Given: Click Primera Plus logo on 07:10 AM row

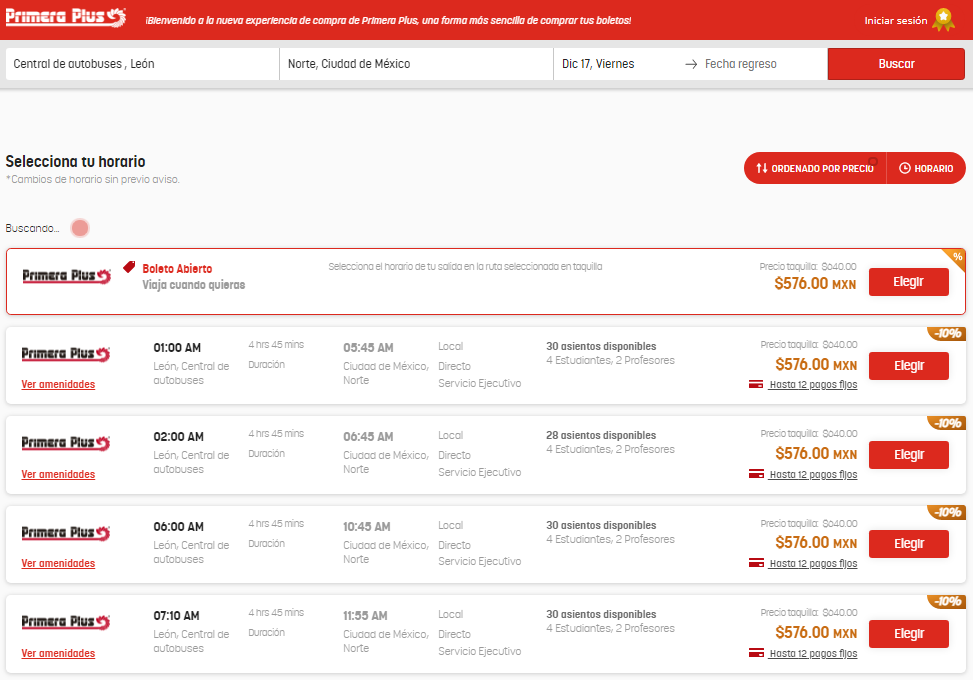Looking at the screenshot, I should point(66,622).
